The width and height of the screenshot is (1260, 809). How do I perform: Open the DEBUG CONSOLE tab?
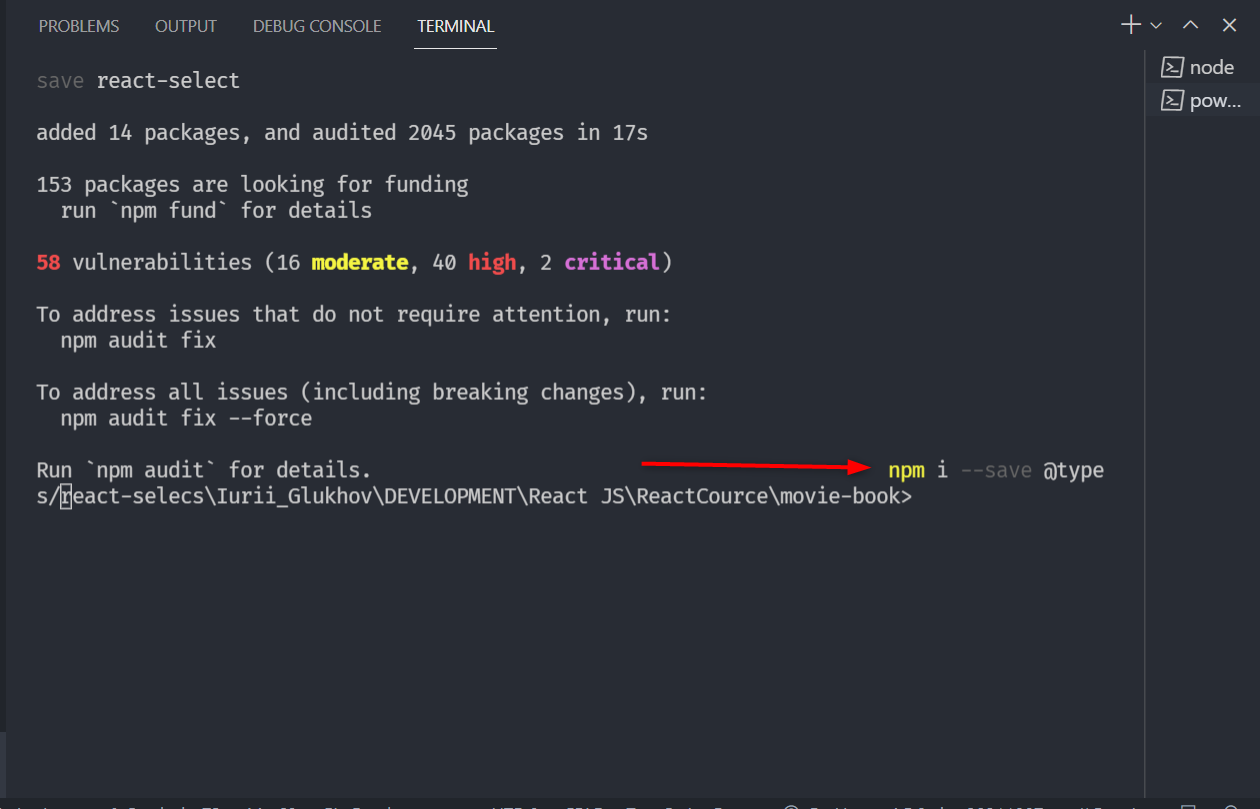tap(317, 25)
